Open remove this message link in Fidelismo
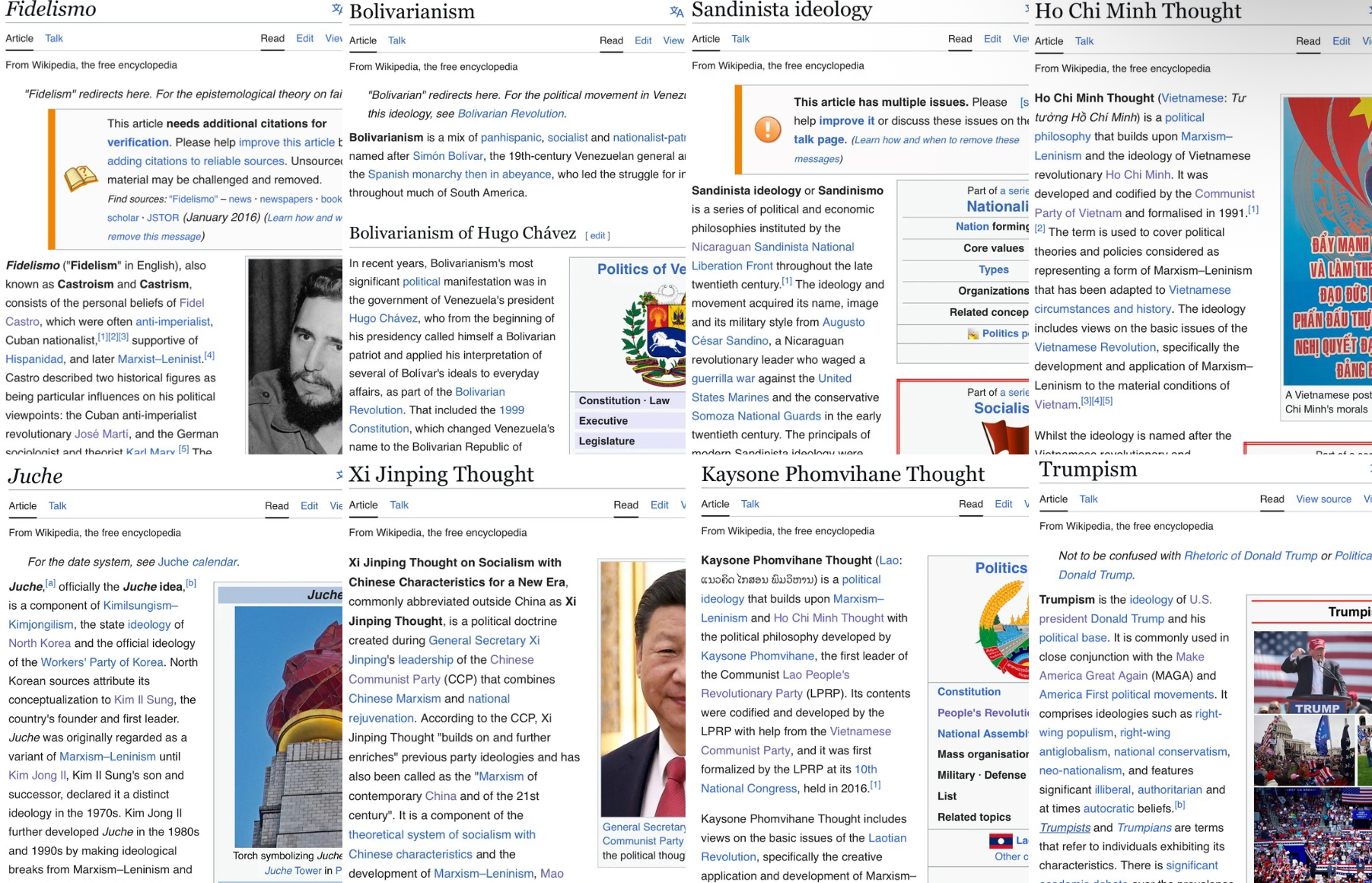The image size is (1372, 883). 154,237
